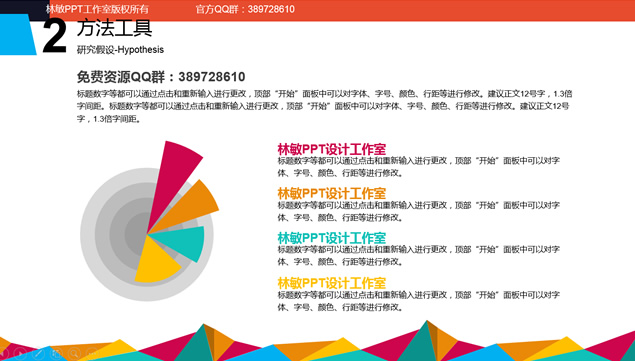This screenshot has width=635, height=361.
Task: Click the 方法工具 slide title
Action: [x=115, y=28]
